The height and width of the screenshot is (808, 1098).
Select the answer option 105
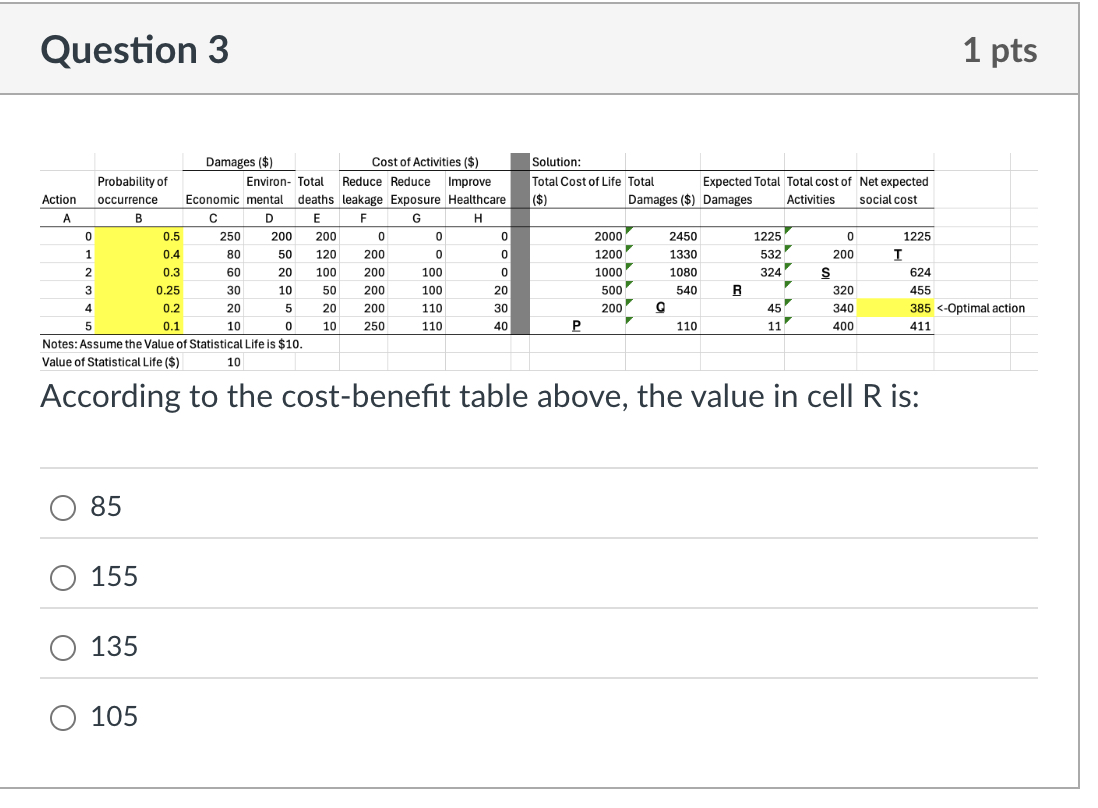pyautogui.click(x=63, y=717)
